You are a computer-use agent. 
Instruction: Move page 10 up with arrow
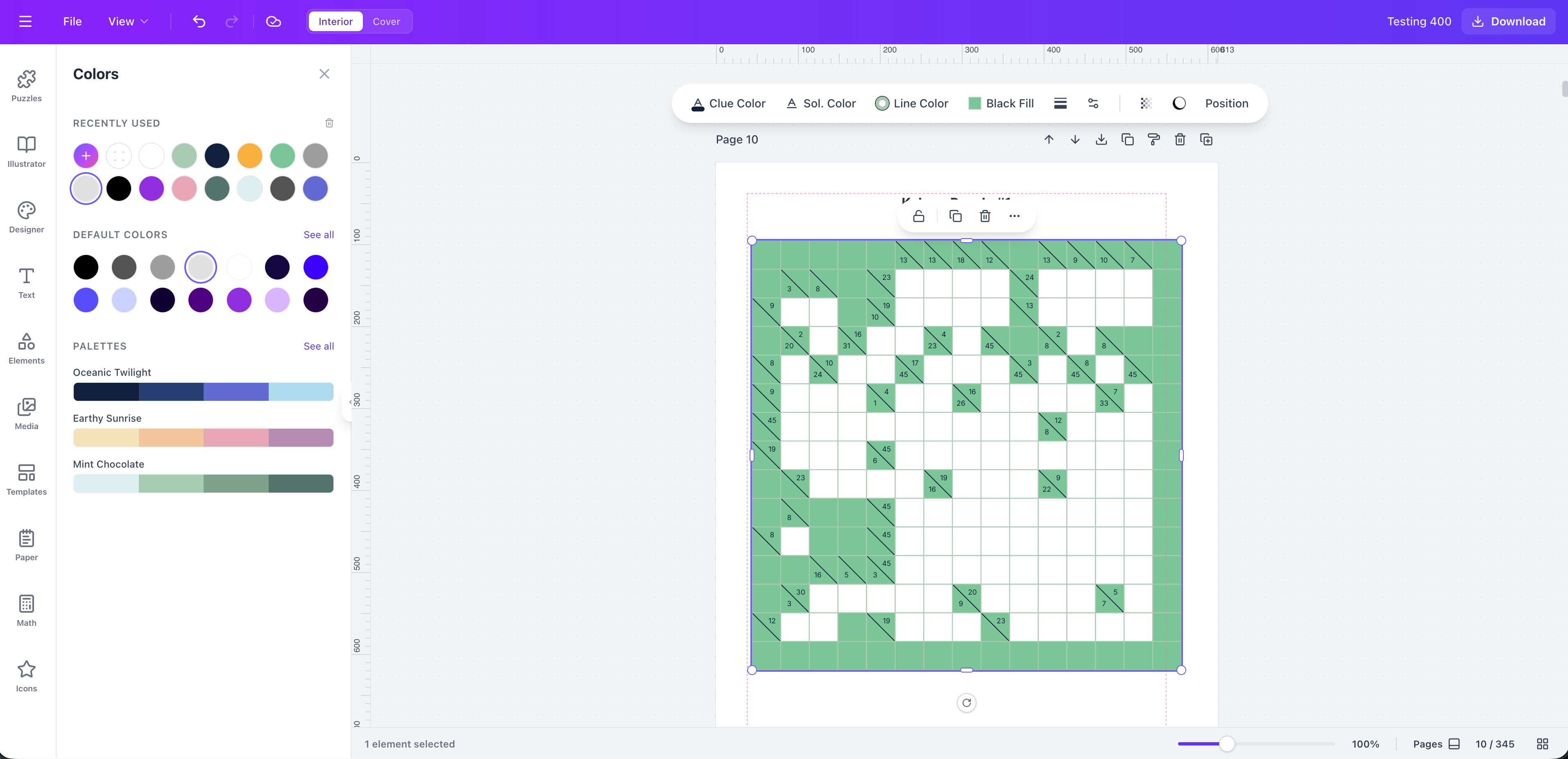click(1049, 139)
